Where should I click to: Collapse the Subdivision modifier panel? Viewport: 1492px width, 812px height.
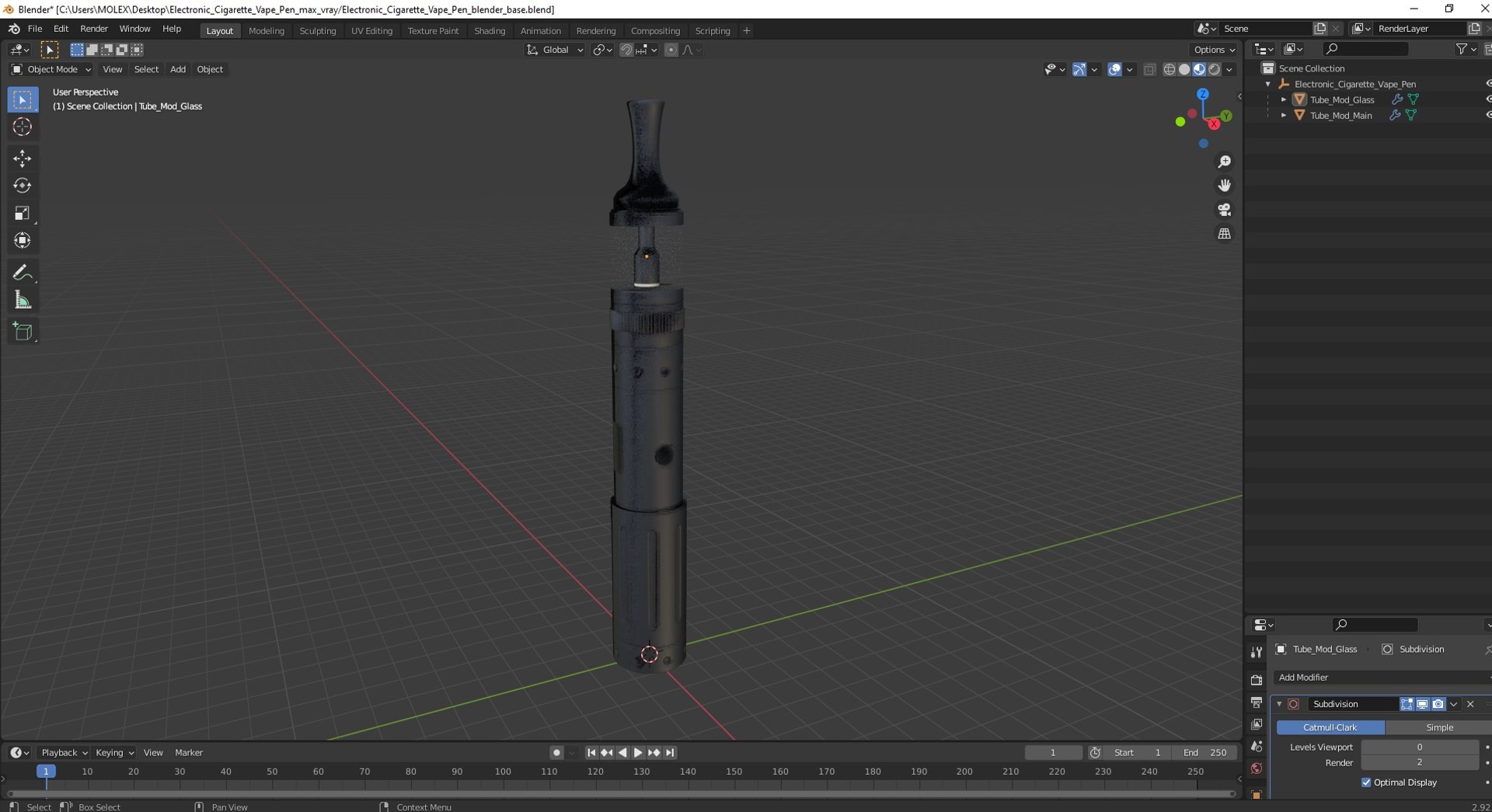[x=1280, y=704]
